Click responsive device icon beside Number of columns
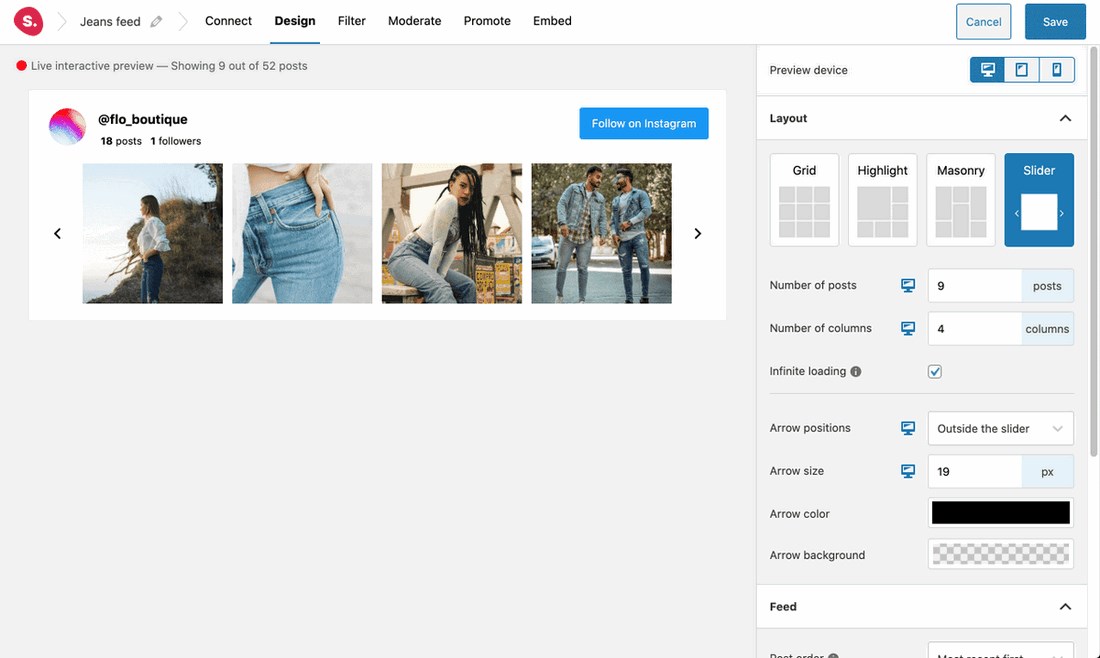The height and width of the screenshot is (658, 1100). (908, 328)
